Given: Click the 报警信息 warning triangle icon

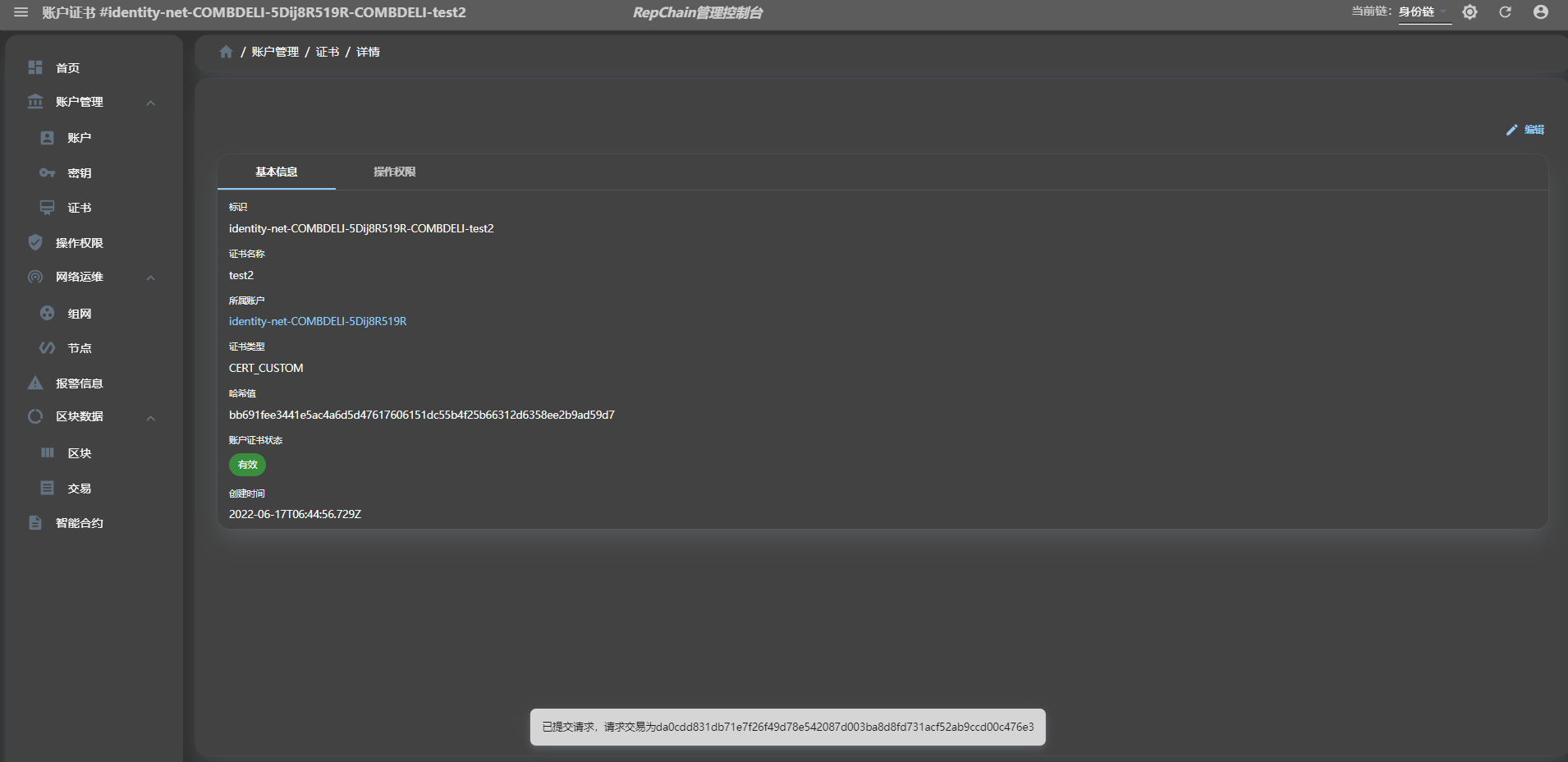Looking at the screenshot, I should point(35,383).
